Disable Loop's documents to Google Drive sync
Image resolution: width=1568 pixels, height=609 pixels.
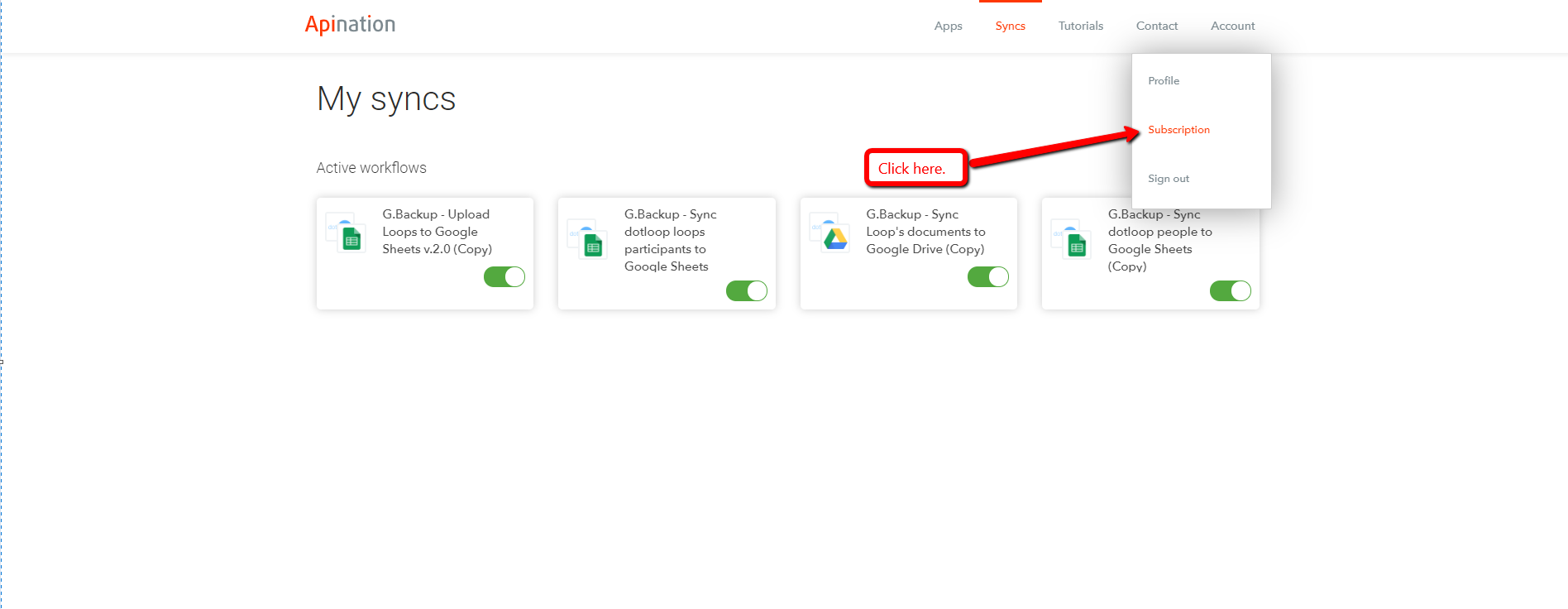[x=988, y=276]
